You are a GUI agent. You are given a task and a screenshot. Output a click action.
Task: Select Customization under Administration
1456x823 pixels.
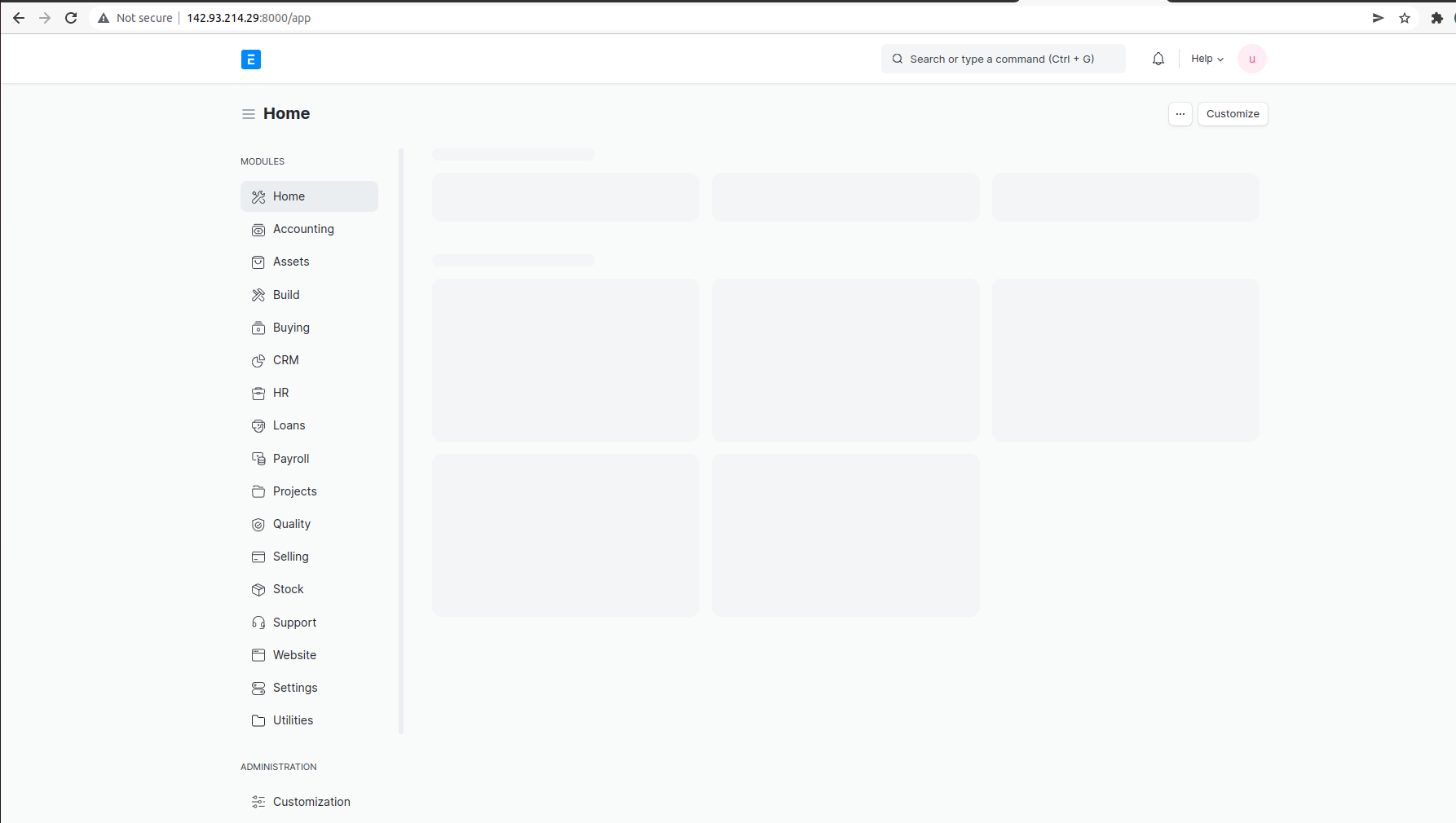click(x=311, y=801)
